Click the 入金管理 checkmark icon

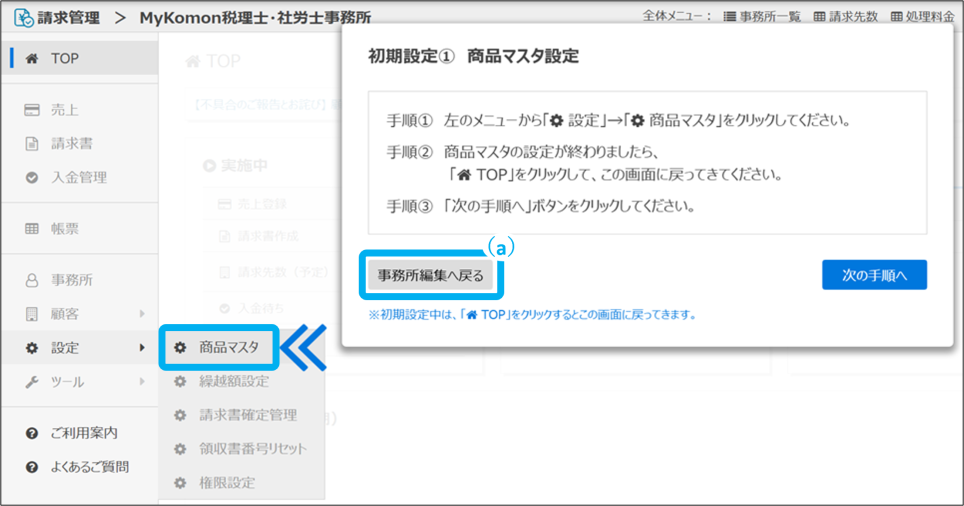click(32, 177)
